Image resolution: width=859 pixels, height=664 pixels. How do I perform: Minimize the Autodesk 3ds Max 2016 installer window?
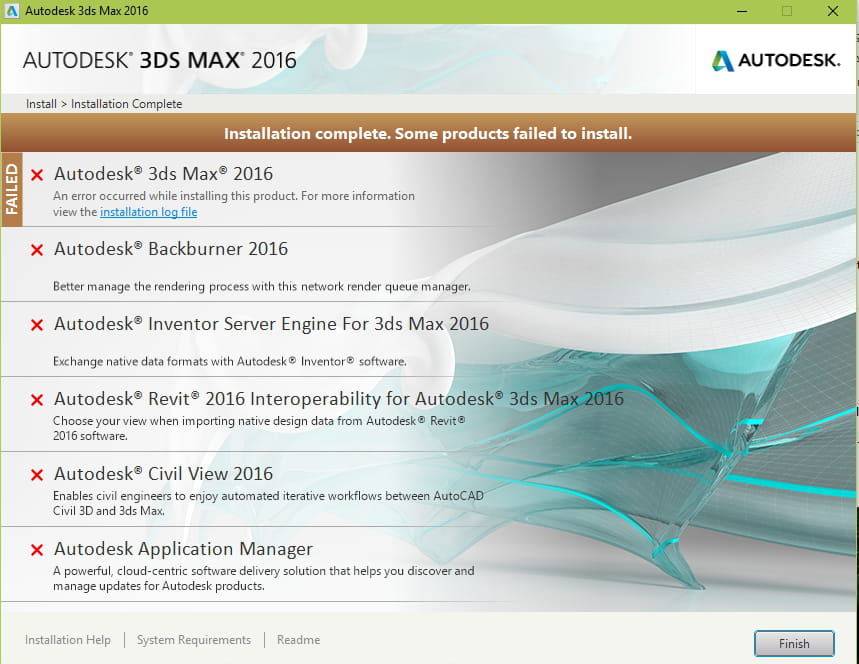742,11
